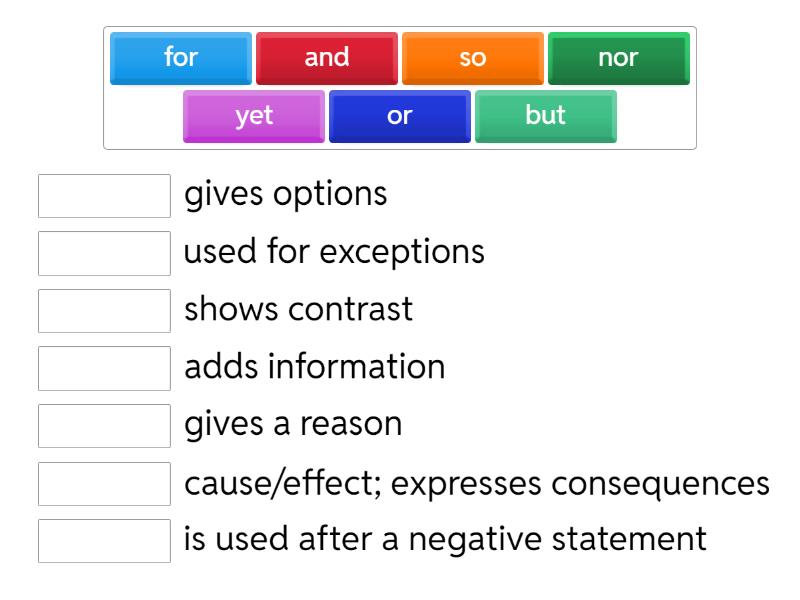Select the purple 'yet' word tile

[254, 116]
